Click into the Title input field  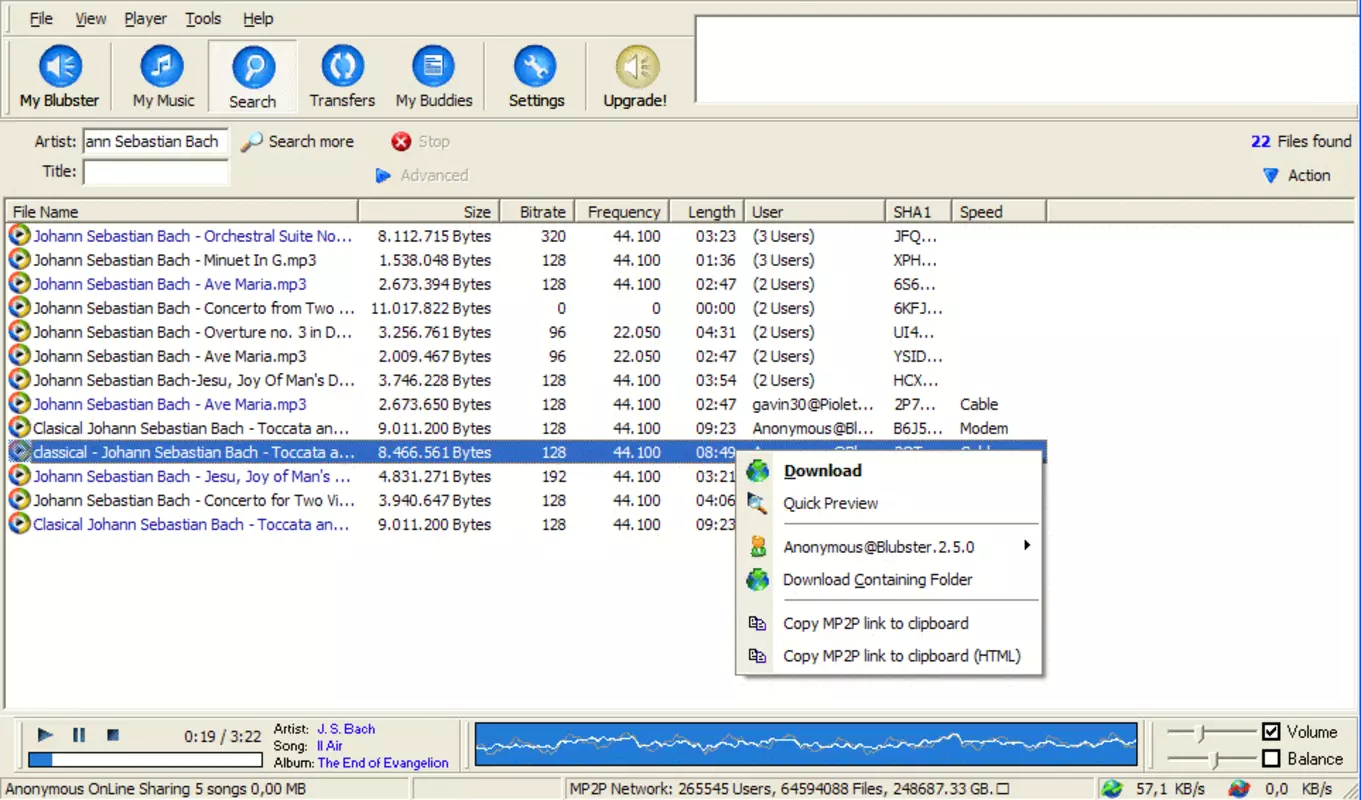coord(156,172)
